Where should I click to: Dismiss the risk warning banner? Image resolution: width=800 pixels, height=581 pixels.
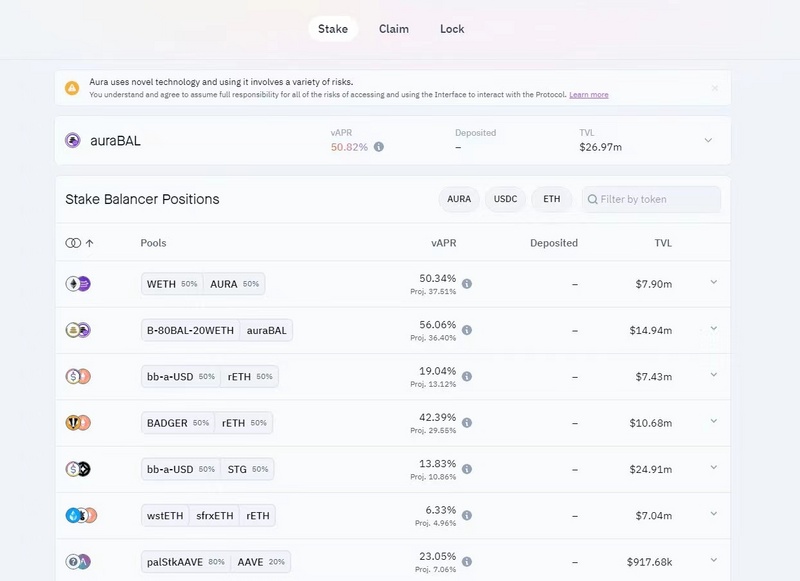point(715,88)
